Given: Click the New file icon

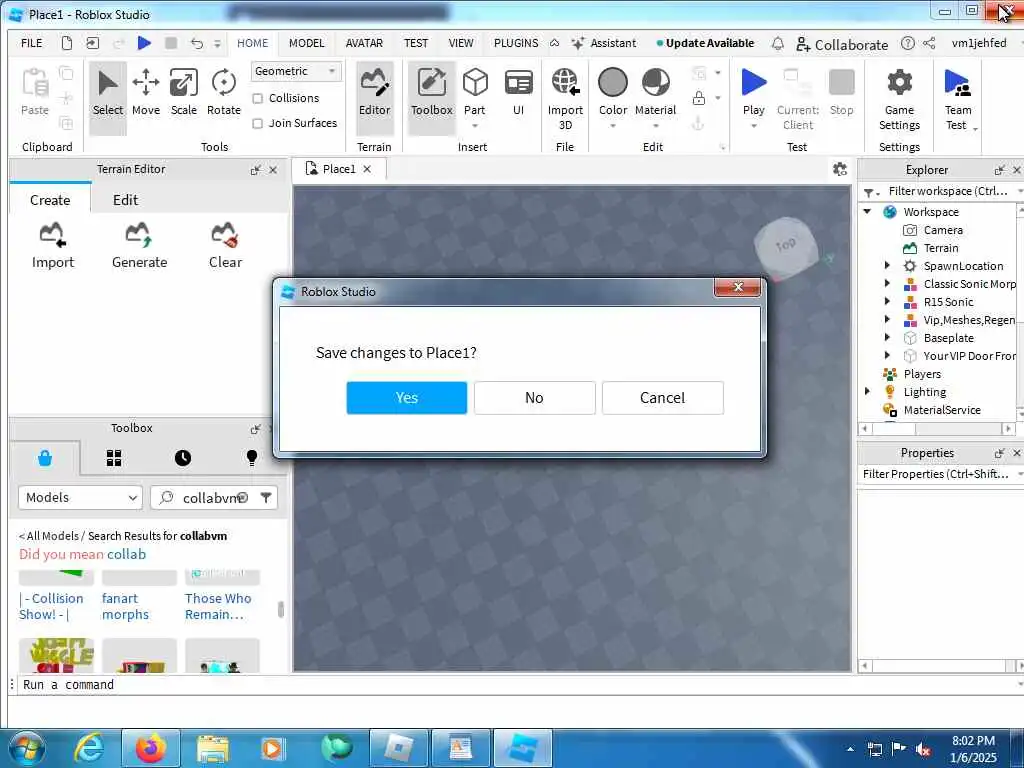Looking at the screenshot, I should coord(67,43).
